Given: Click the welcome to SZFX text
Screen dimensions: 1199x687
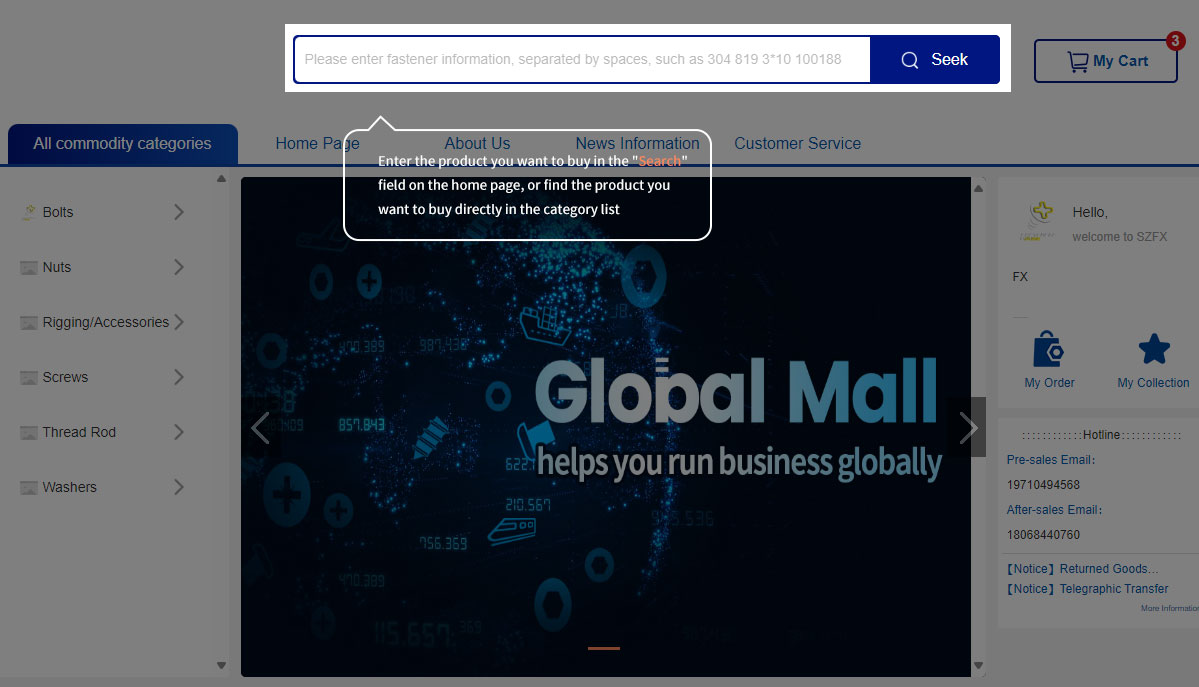Looking at the screenshot, I should 1119,237.
